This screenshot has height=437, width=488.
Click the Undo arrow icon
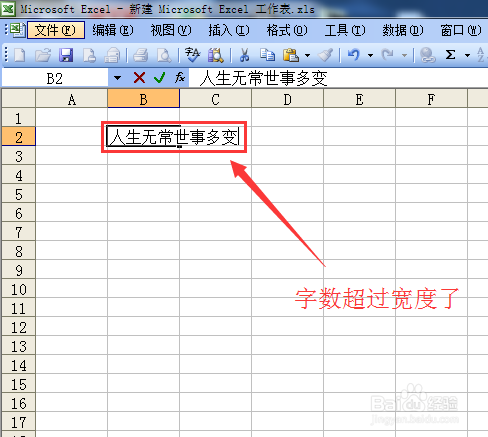pos(354,55)
